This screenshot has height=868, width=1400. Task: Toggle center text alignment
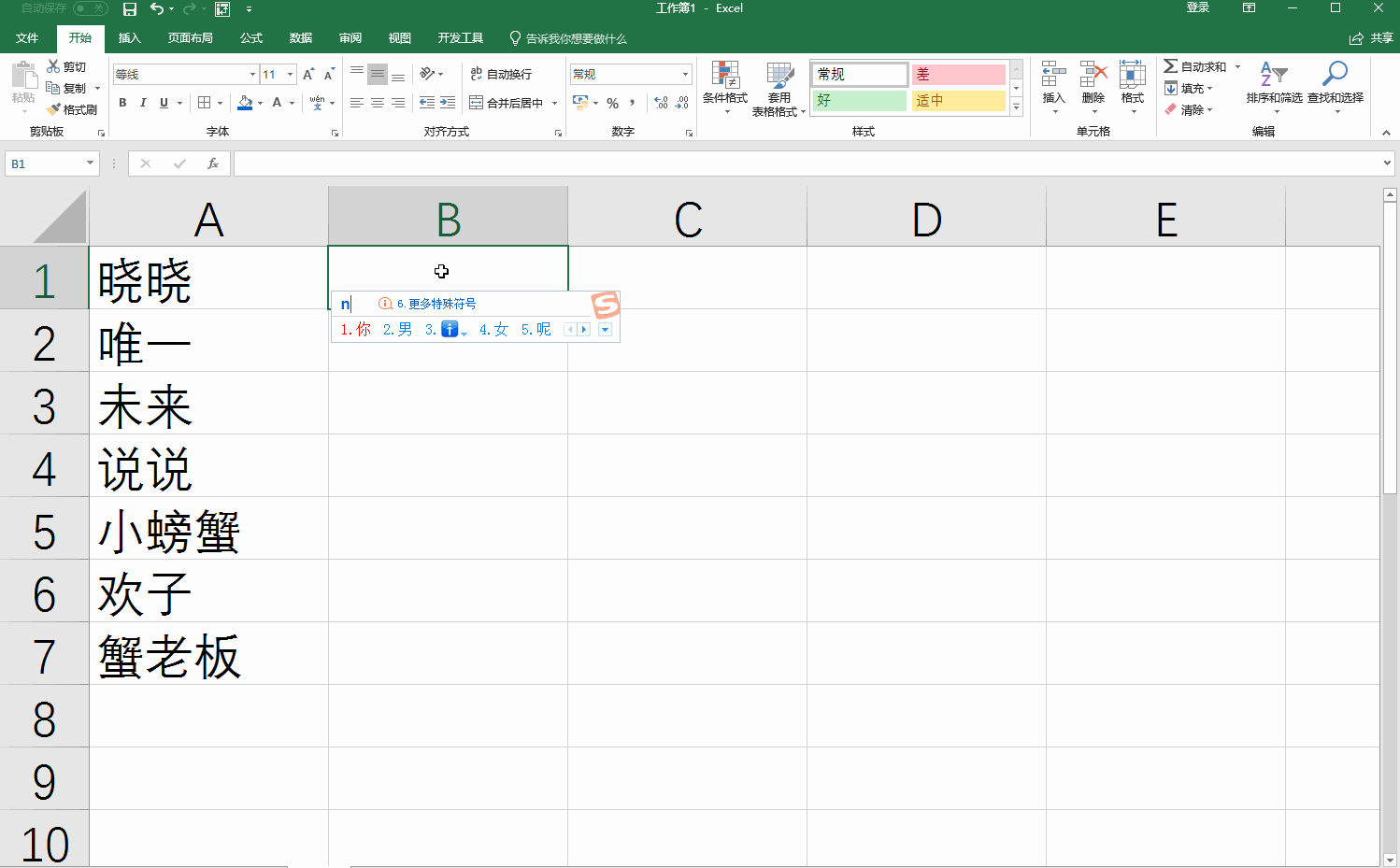378,103
